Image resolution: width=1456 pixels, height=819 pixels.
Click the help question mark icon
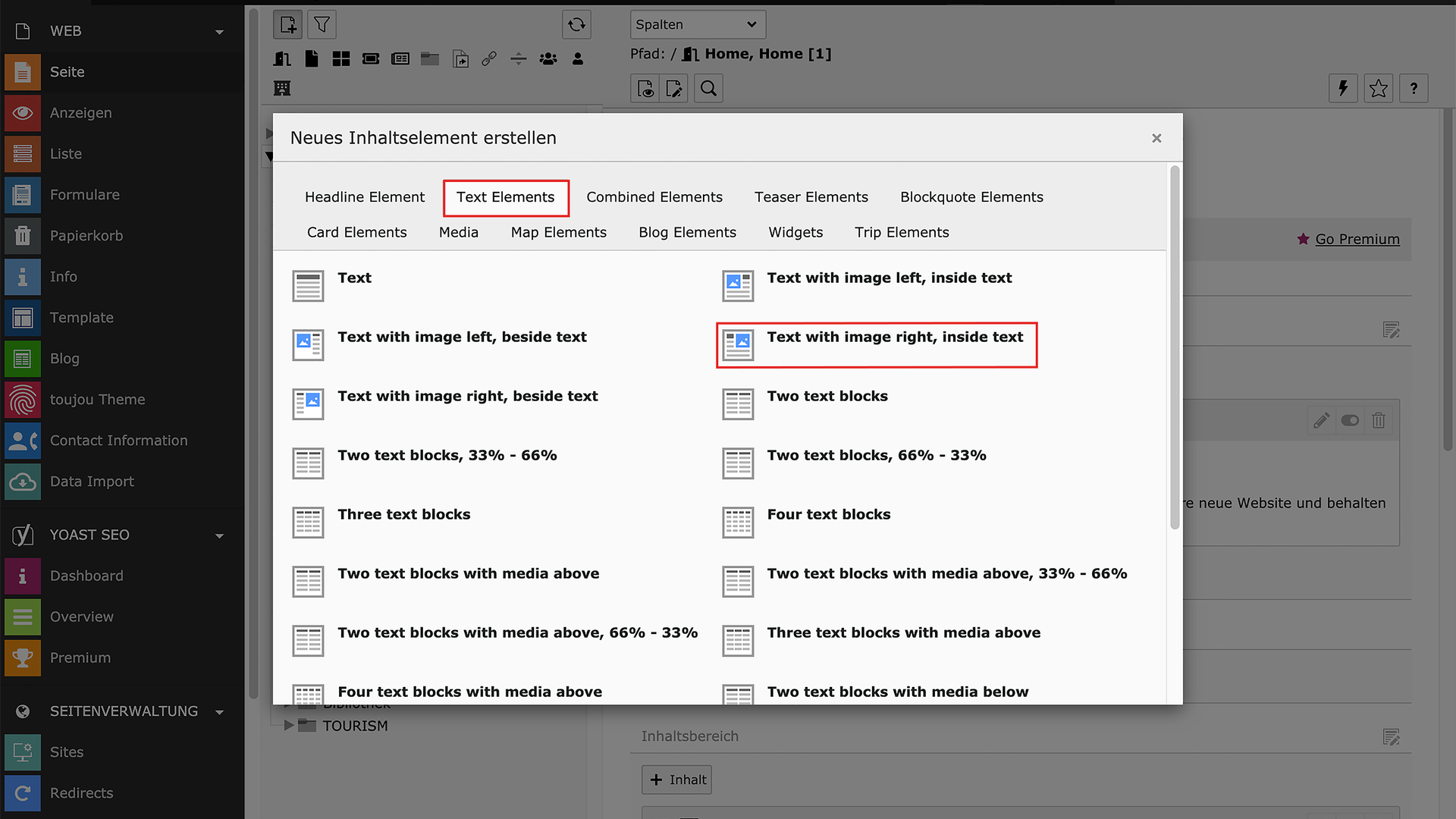(x=1414, y=89)
